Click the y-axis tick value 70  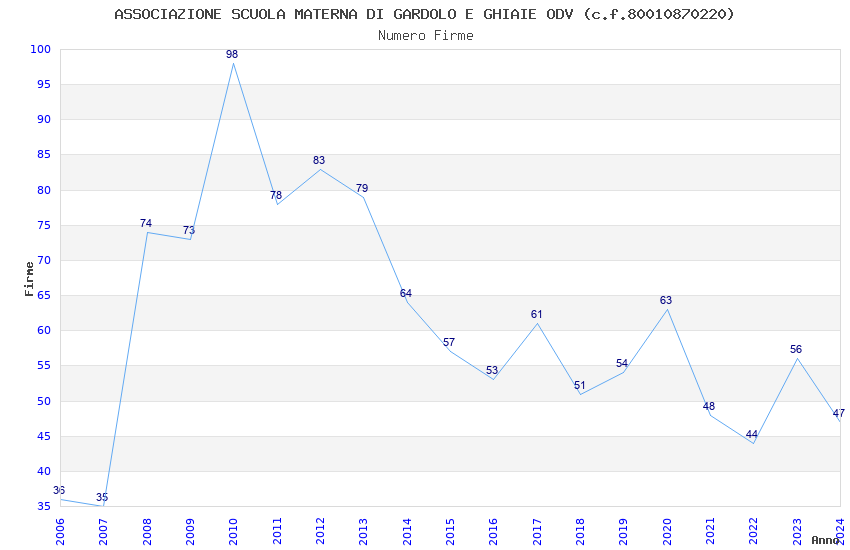click(x=44, y=261)
